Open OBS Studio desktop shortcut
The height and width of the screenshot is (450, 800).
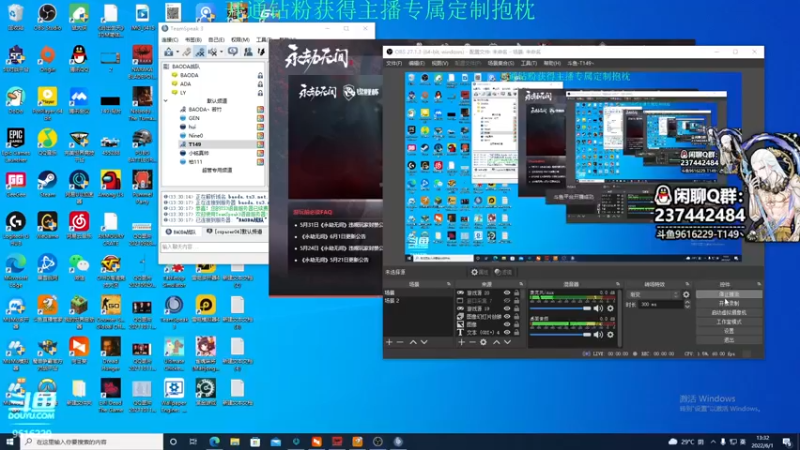pyautogui.click(x=47, y=17)
